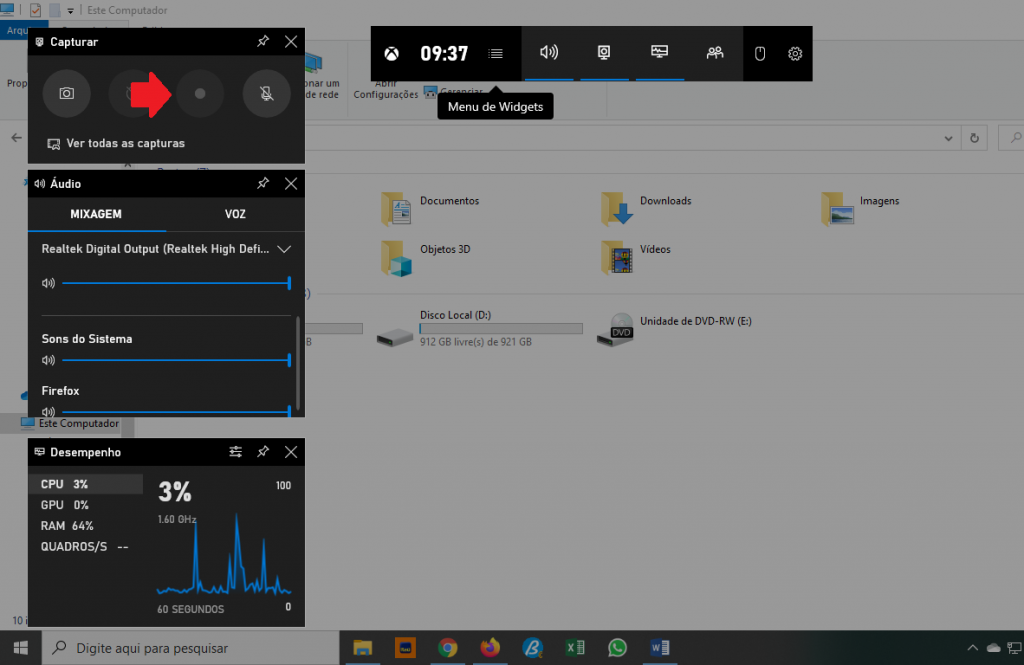1024x665 pixels.
Task: Click the Xbox logo in Game Bar
Action: pyautogui.click(x=395, y=54)
